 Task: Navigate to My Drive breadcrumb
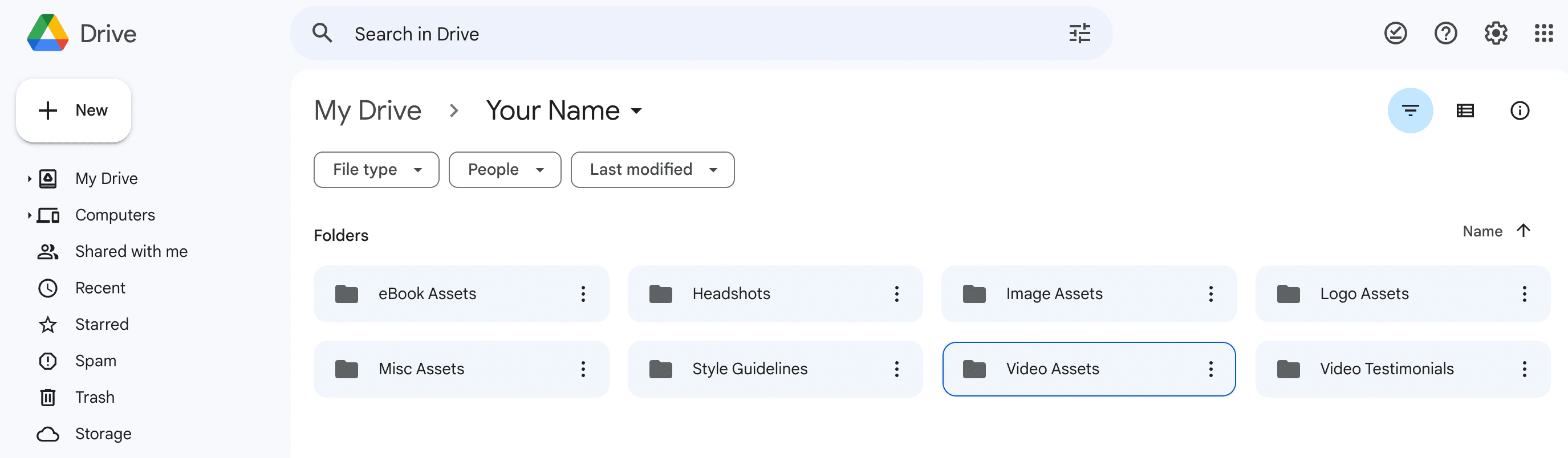367,111
